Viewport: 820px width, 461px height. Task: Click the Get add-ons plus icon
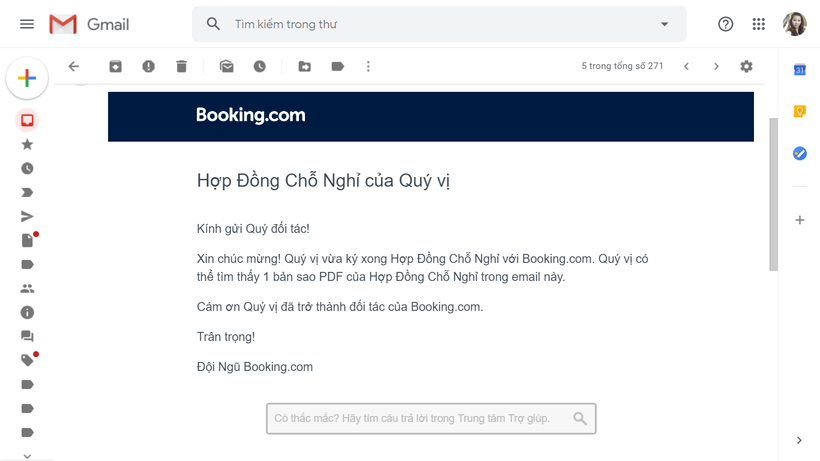pyautogui.click(x=800, y=220)
